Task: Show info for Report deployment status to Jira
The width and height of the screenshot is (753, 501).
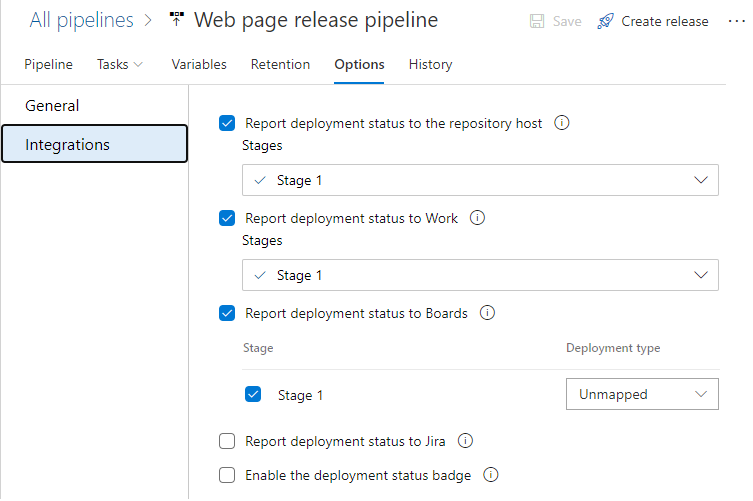Action: coord(465,440)
